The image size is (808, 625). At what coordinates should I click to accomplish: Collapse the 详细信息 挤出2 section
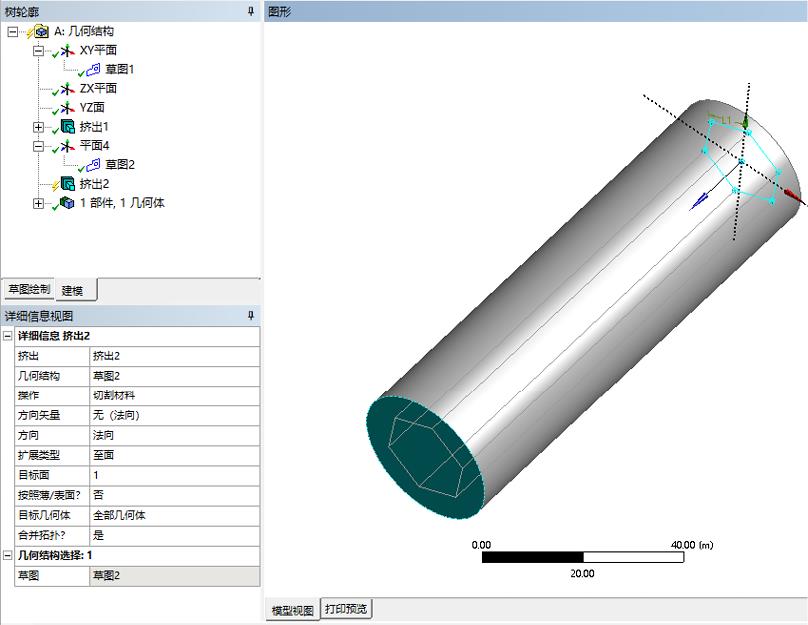[8, 336]
